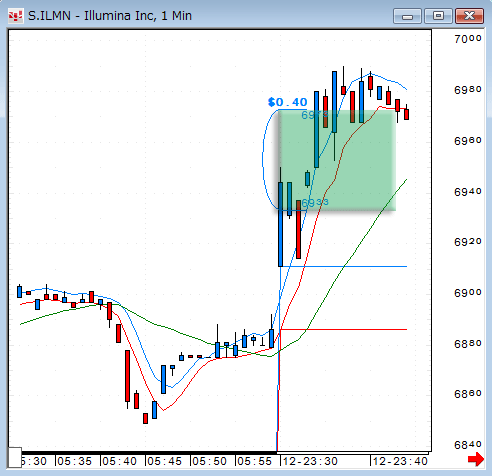
Task: Click the $0.40 measurement label
Action: [287, 102]
